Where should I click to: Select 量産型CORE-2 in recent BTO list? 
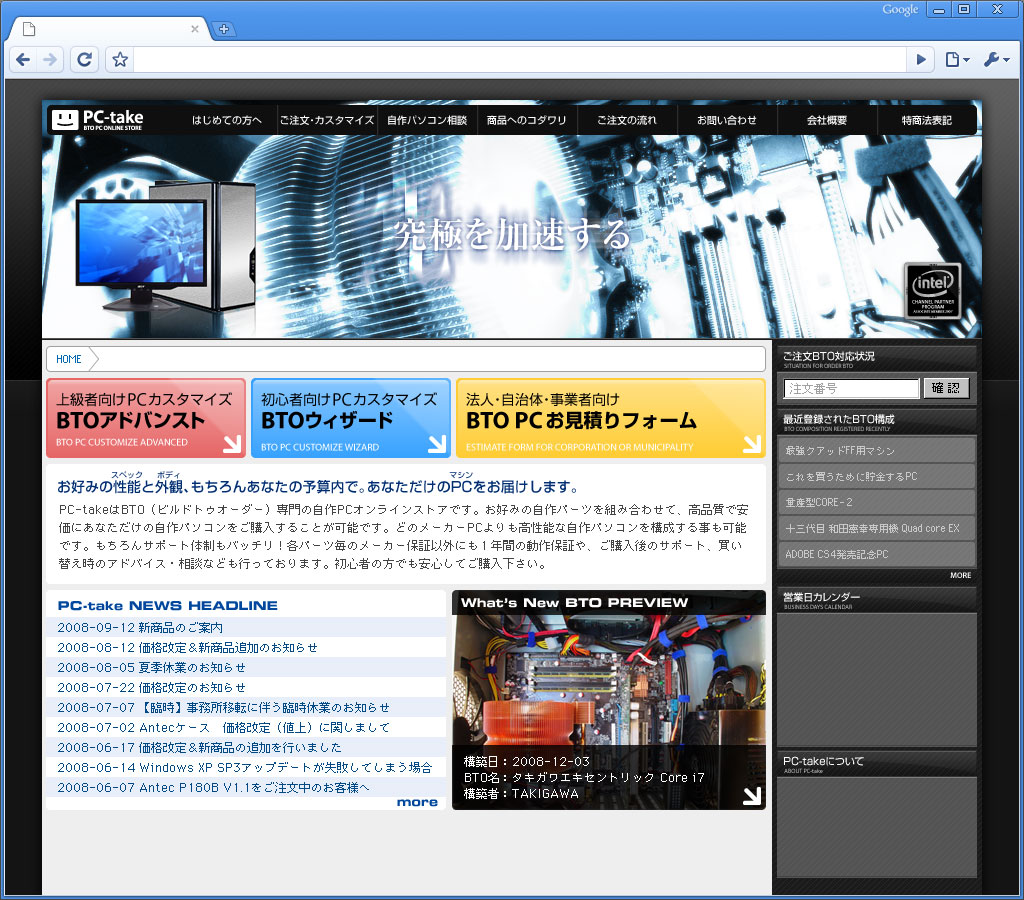[x=876, y=502]
